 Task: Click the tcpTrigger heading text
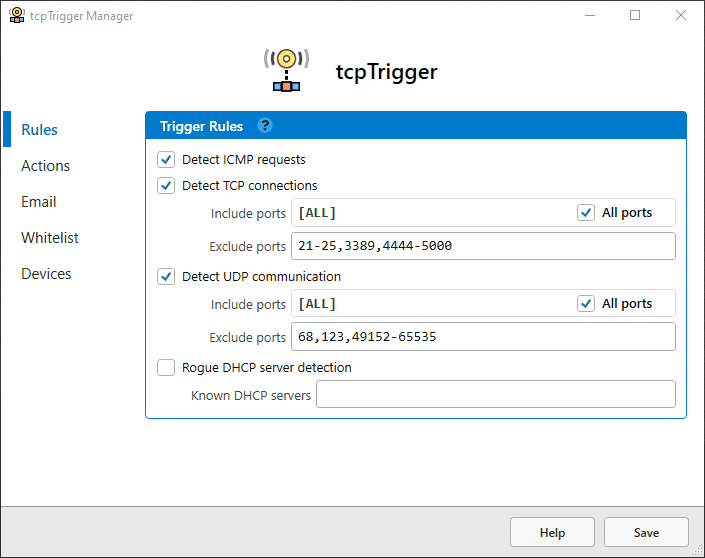[x=387, y=72]
